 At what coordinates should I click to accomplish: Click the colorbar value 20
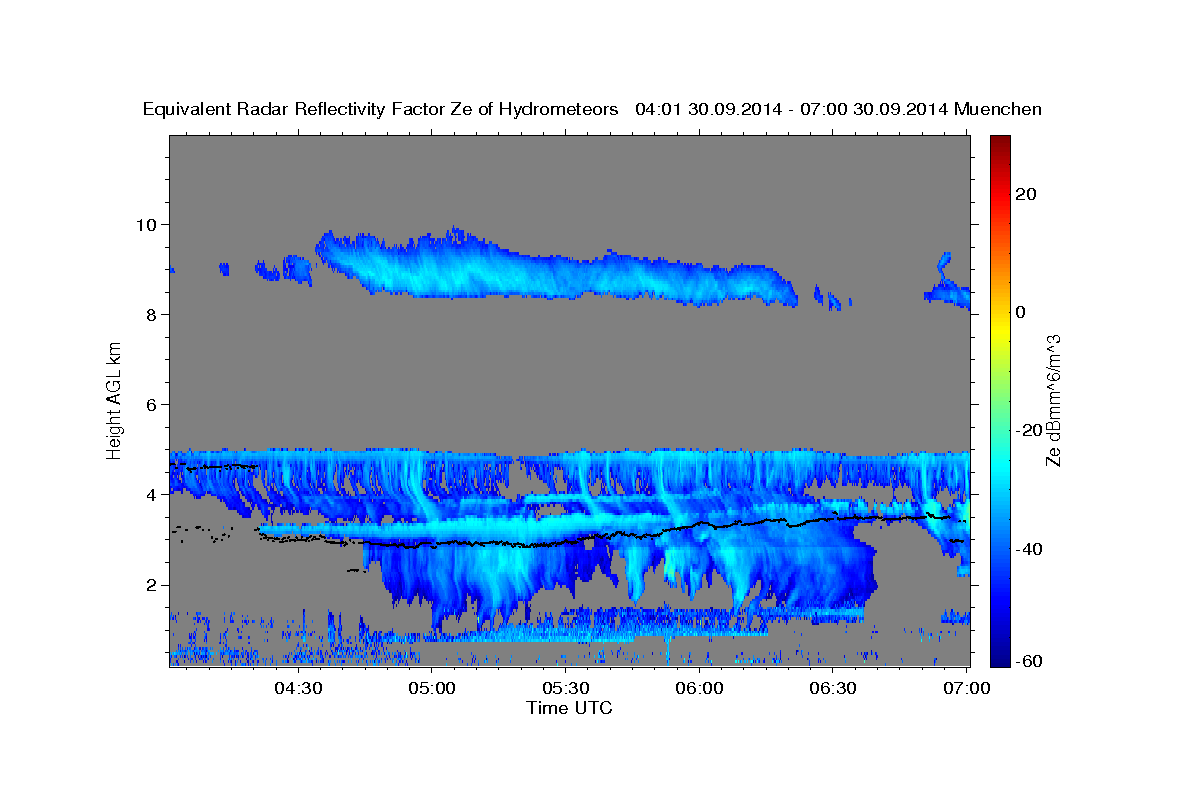coord(1027,194)
